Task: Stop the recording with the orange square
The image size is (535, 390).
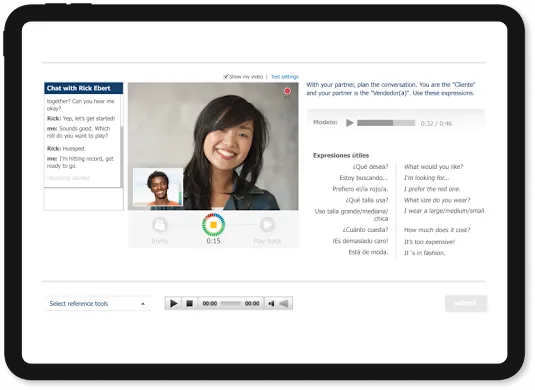Action: (213, 225)
